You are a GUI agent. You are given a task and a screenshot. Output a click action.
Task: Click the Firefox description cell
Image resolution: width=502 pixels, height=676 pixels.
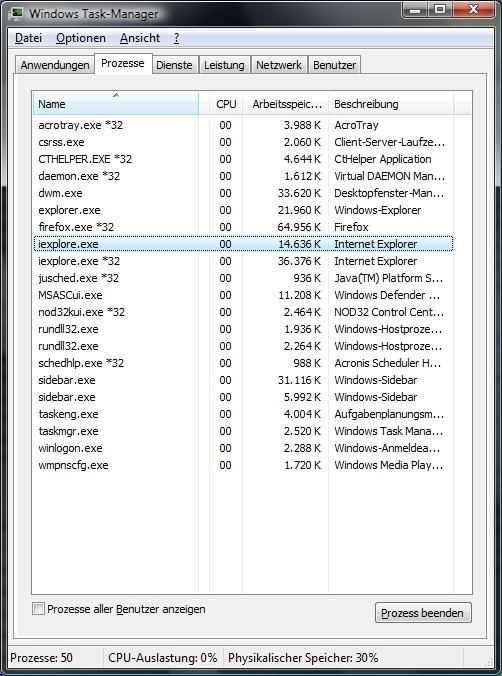click(351, 227)
